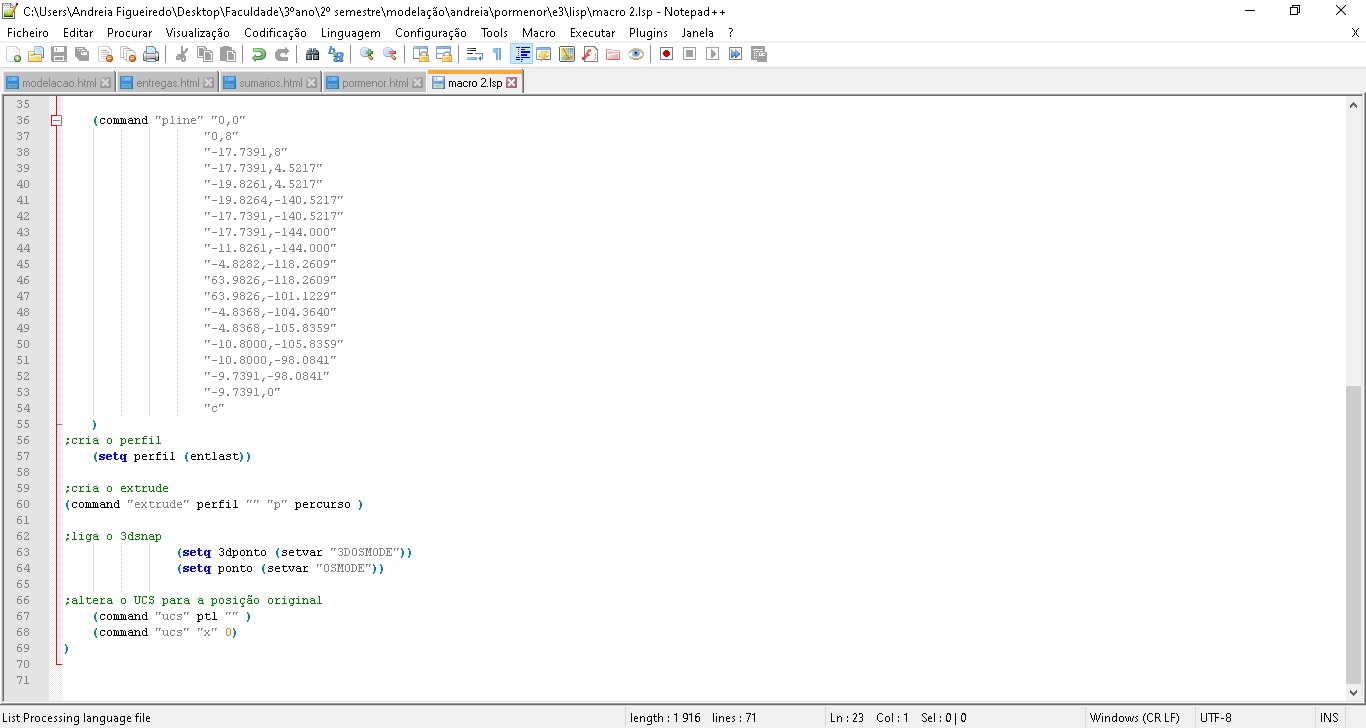Open the Linguagem menu

pyautogui.click(x=350, y=33)
